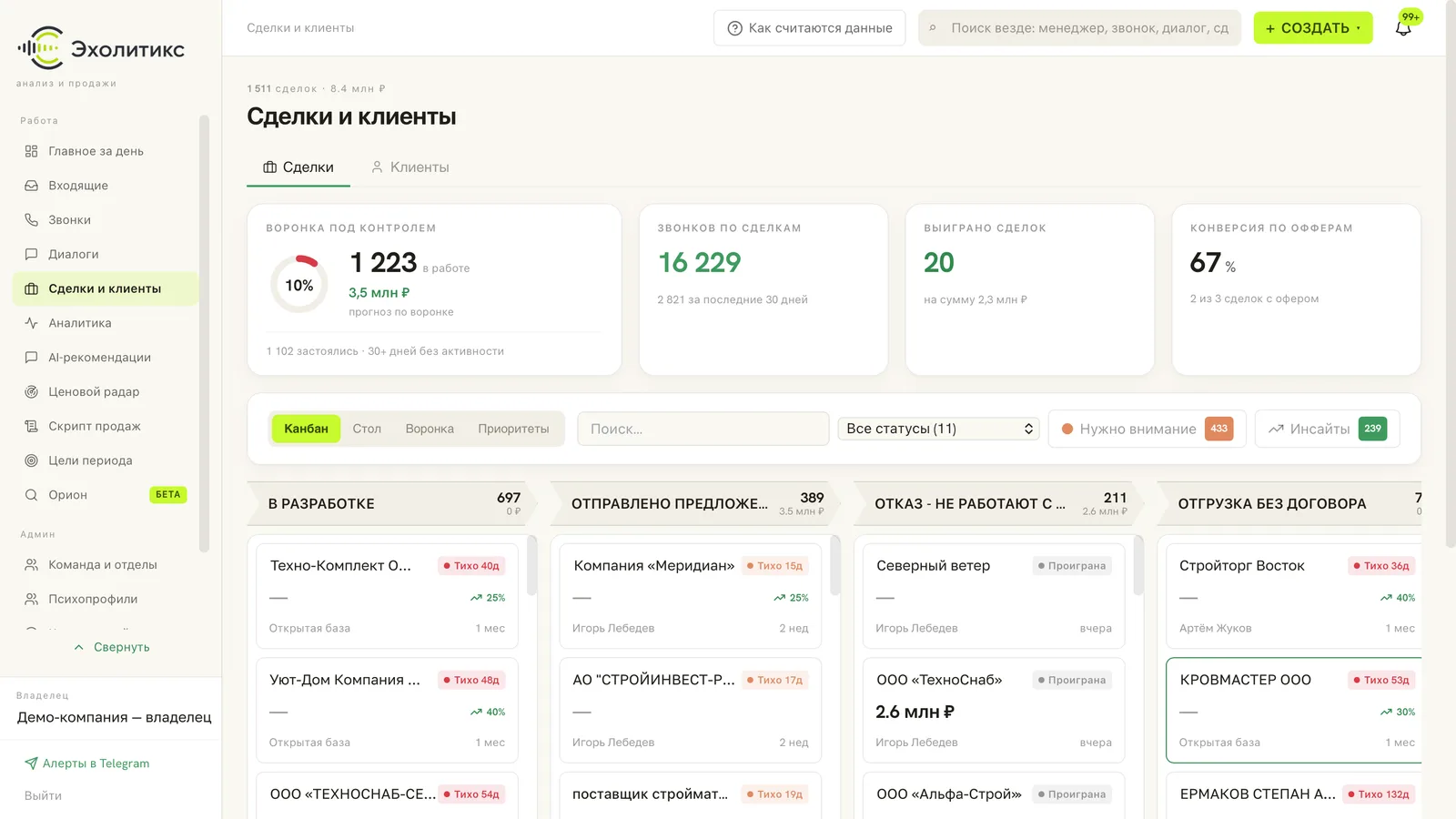1456x819 pixels.
Task: Open Сделки и клиенты breadcrumb
Action: tap(300, 28)
